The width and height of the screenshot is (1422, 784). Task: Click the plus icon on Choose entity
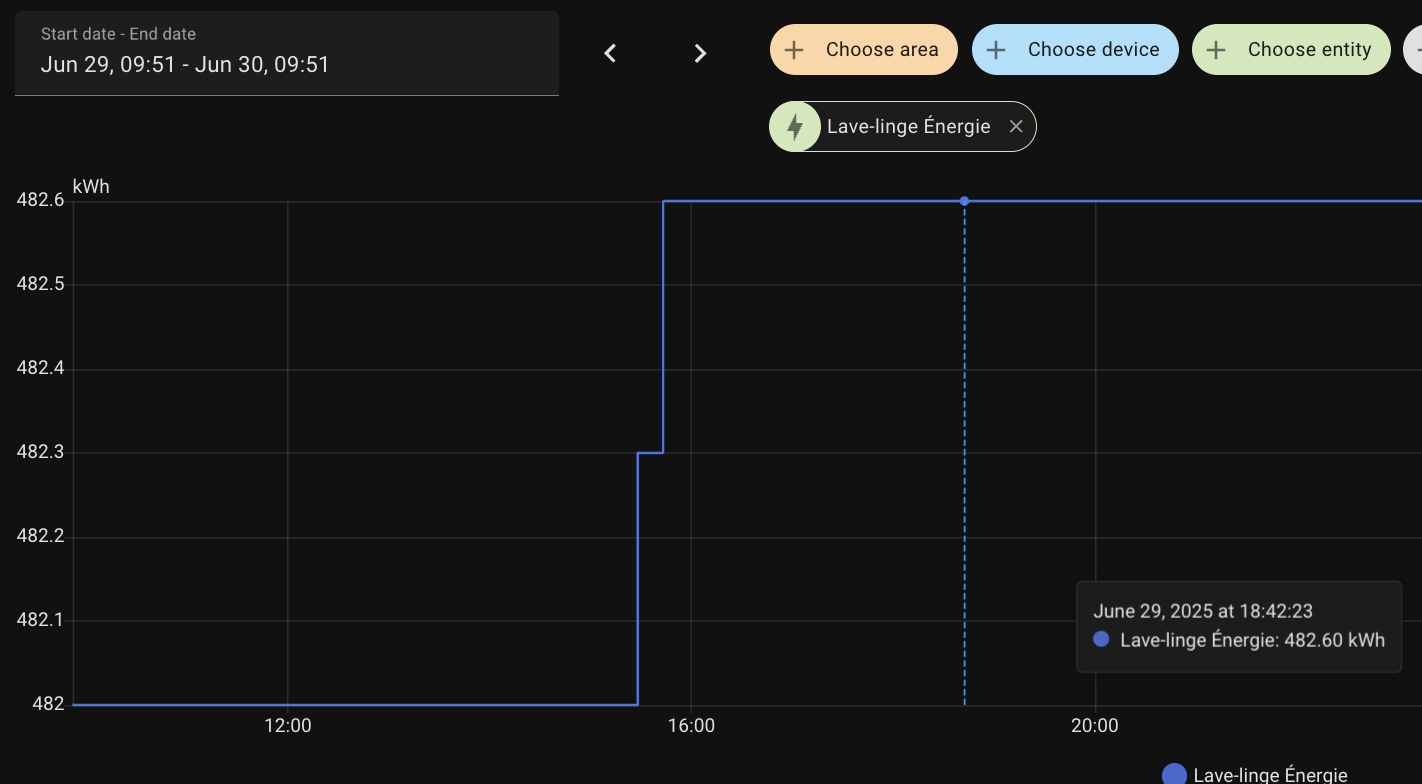pos(1216,50)
